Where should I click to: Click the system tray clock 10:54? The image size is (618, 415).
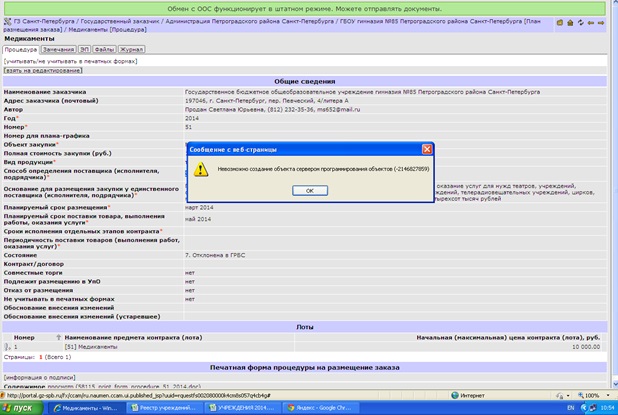tap(607, 408)
